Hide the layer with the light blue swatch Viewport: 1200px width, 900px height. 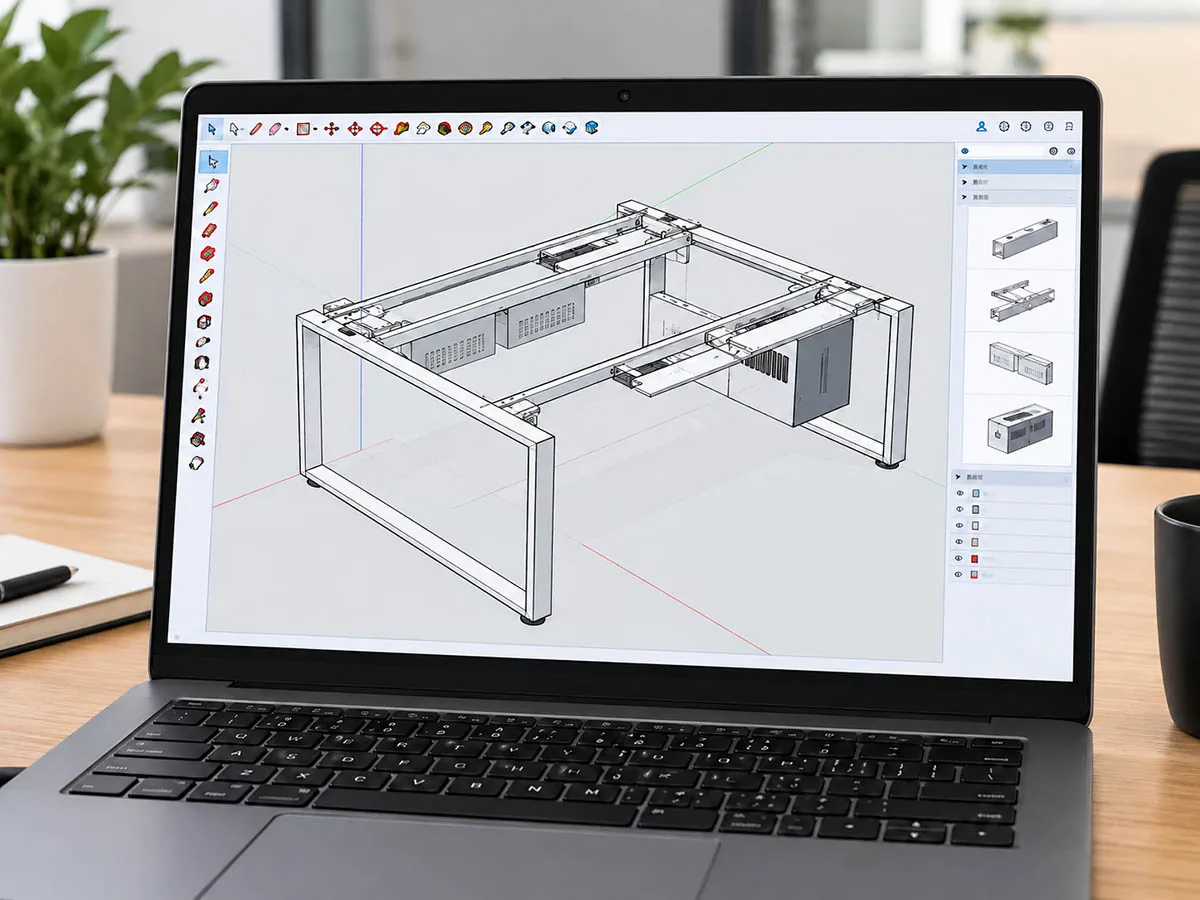tap(959, 493)
